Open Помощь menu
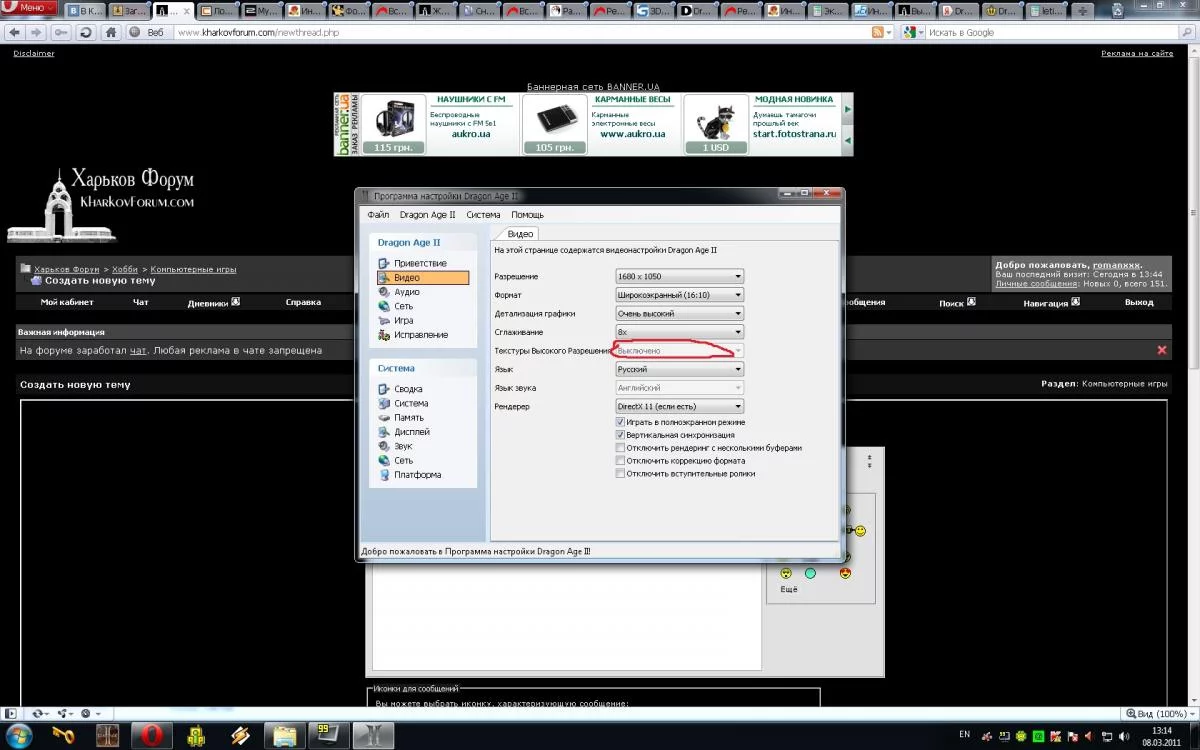Viewport: 1200px width, 750px height. 528,215
